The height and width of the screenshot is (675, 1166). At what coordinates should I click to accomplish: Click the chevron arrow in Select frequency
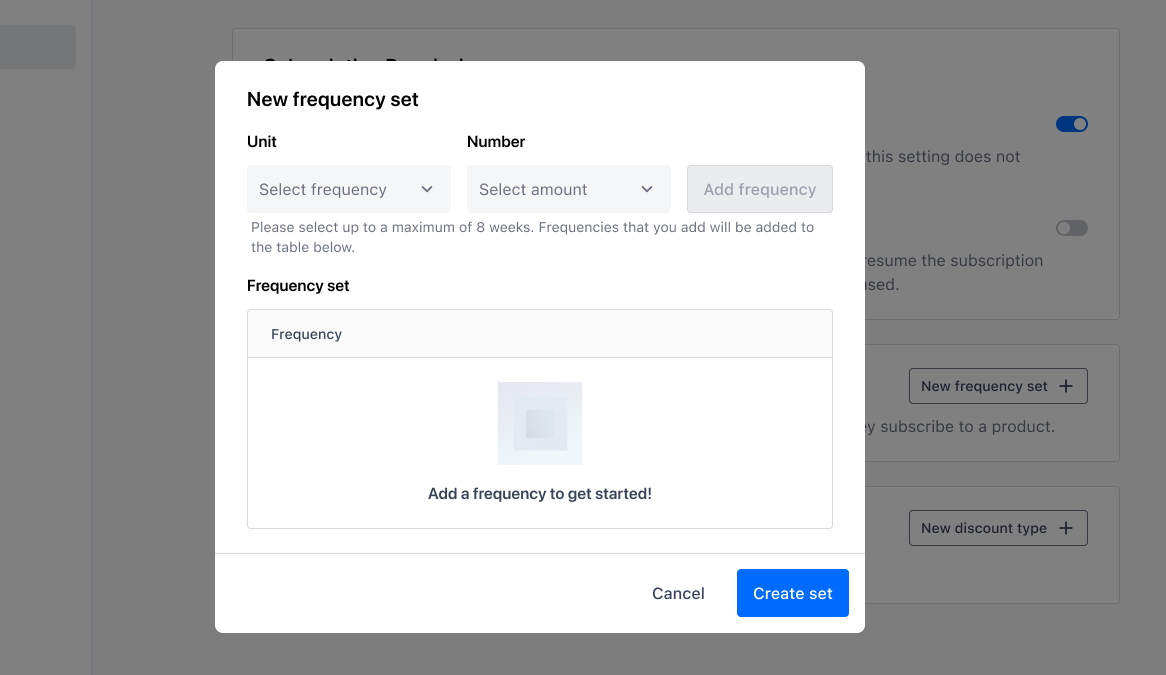click(427, 190)
